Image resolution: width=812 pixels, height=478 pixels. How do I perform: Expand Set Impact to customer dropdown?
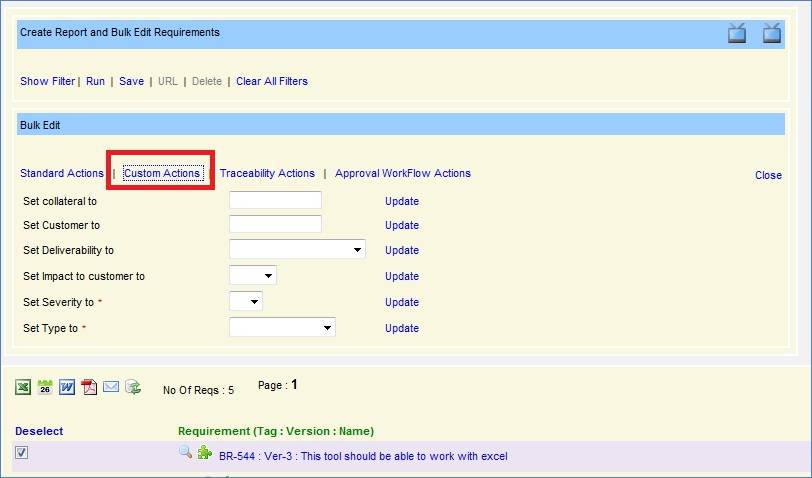(253, 275)
